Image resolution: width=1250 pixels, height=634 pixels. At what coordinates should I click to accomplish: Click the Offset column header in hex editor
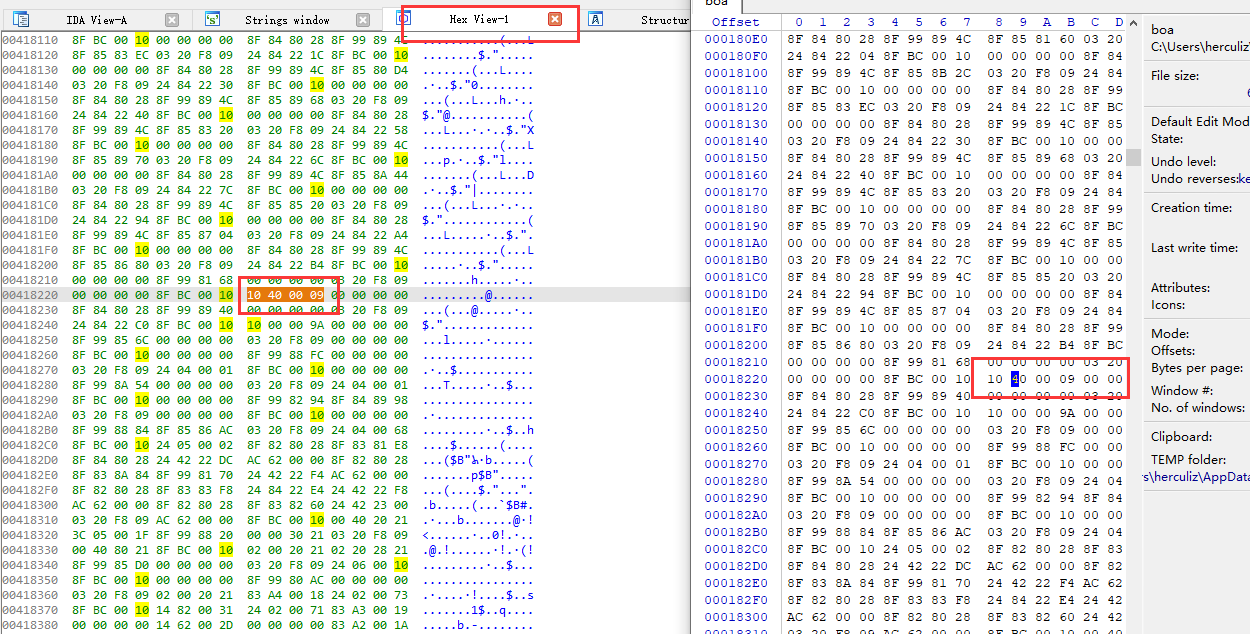tap(736, 22)
